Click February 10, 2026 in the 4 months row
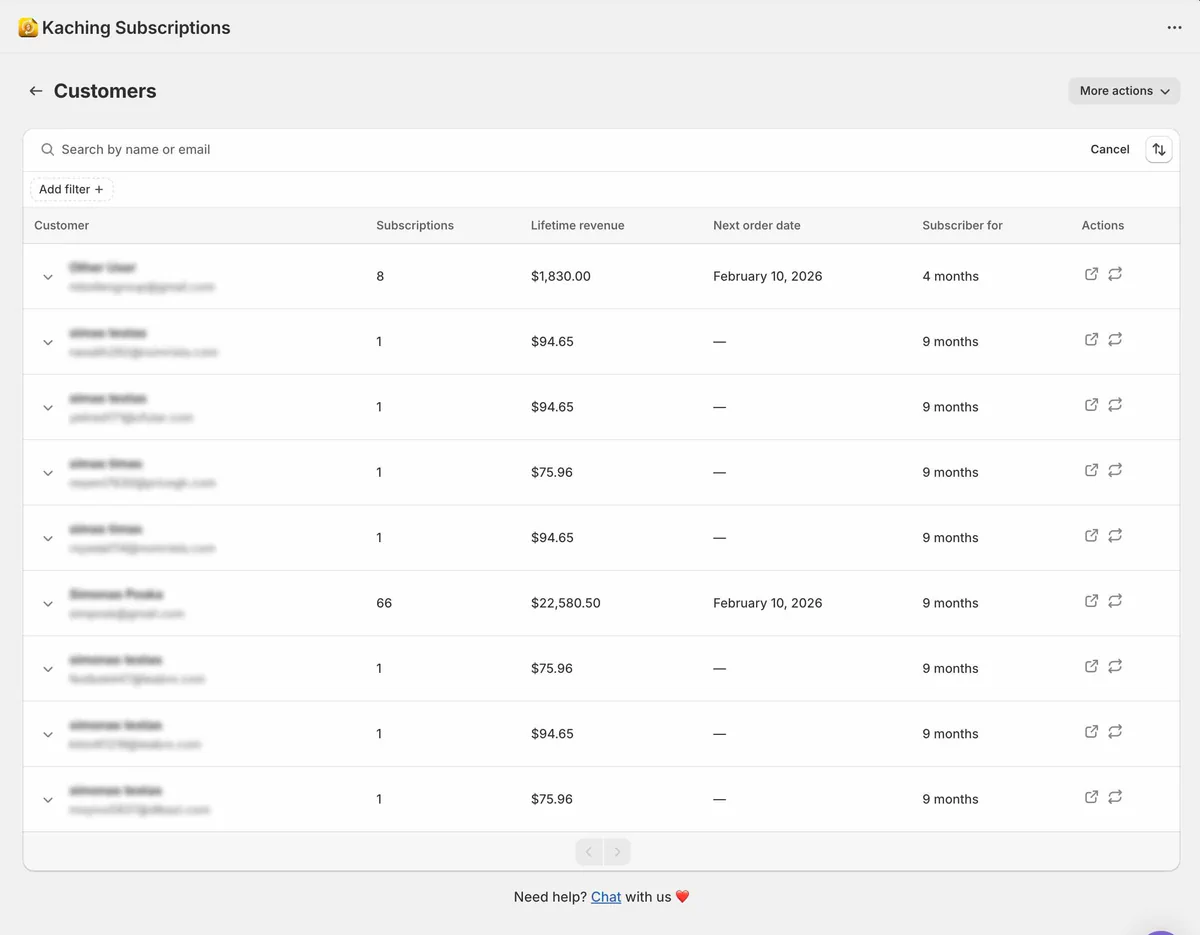 tap(768, 276)
